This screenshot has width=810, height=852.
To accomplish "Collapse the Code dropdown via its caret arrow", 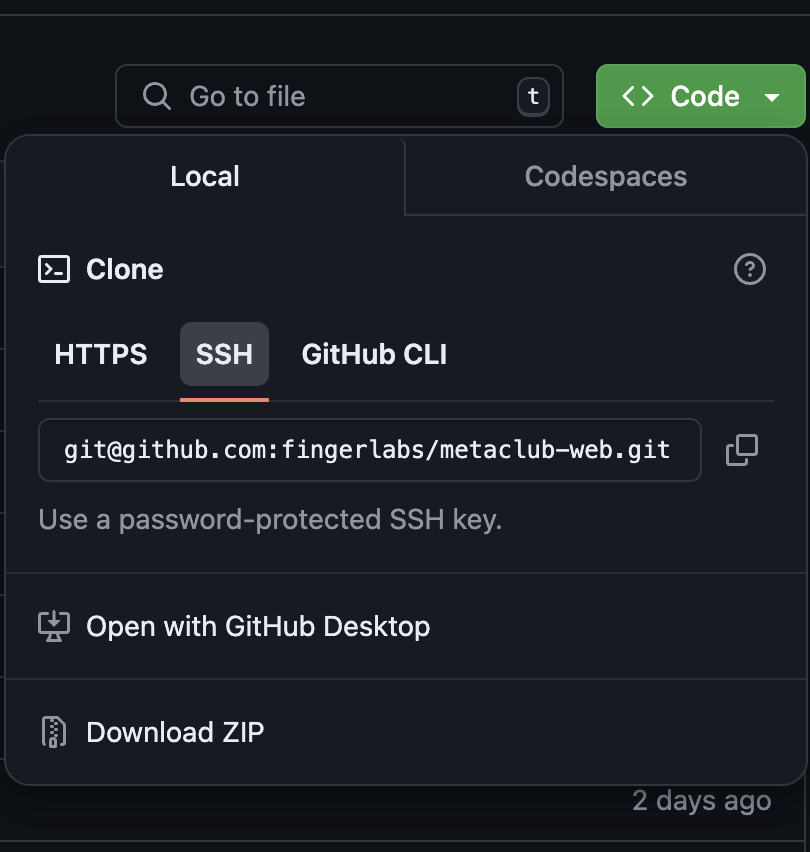I will (x=771, y=97).
